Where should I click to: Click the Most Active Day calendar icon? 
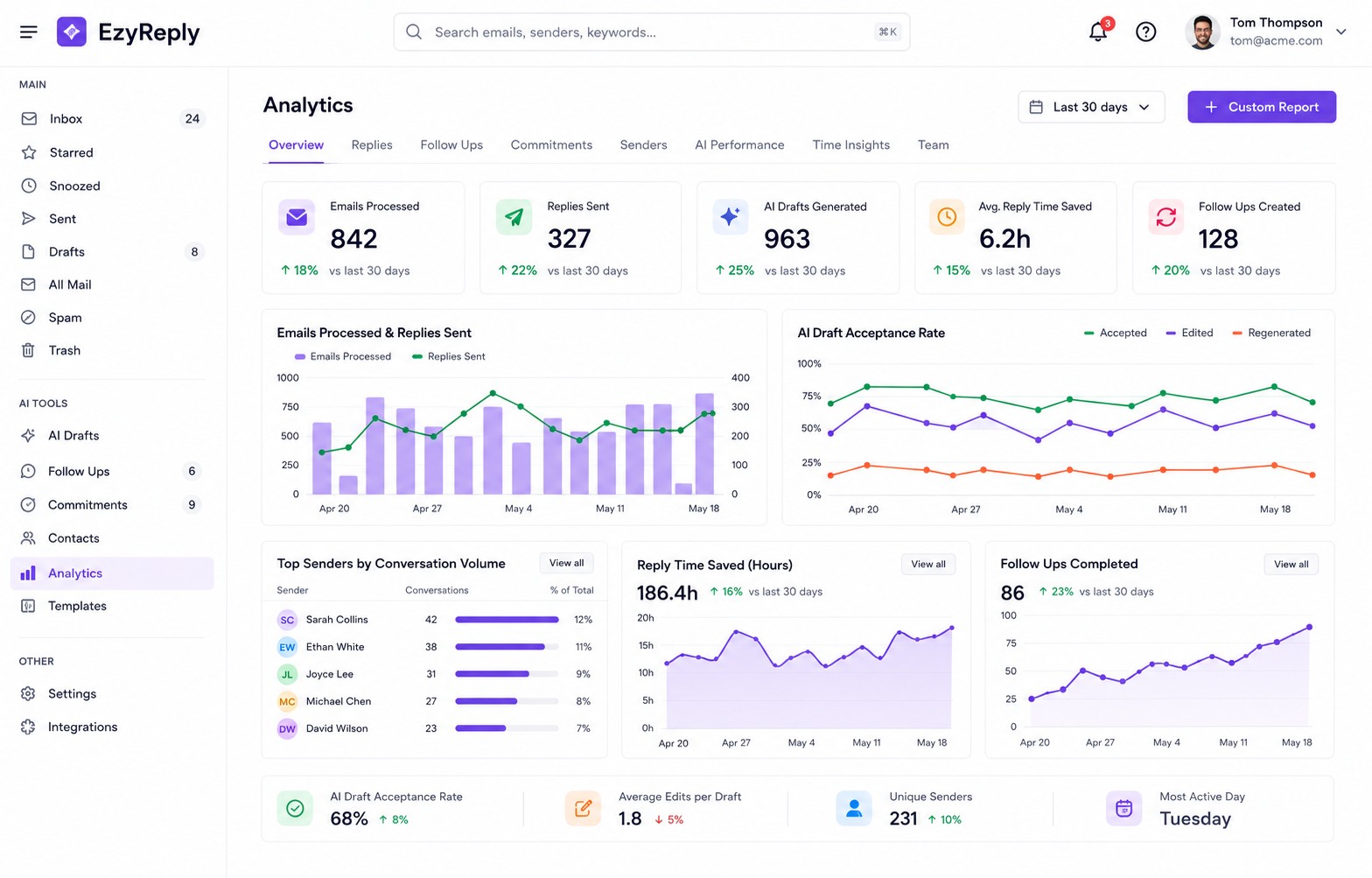click(1123, 809)
